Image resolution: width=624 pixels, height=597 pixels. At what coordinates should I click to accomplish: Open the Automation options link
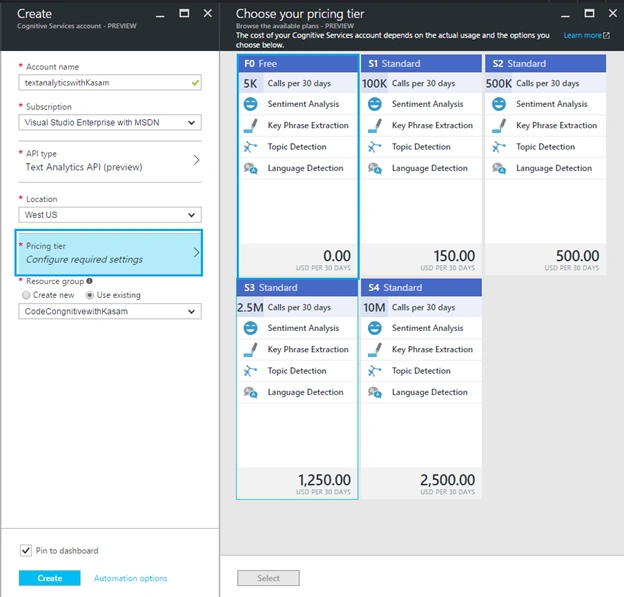coord(130,578)
